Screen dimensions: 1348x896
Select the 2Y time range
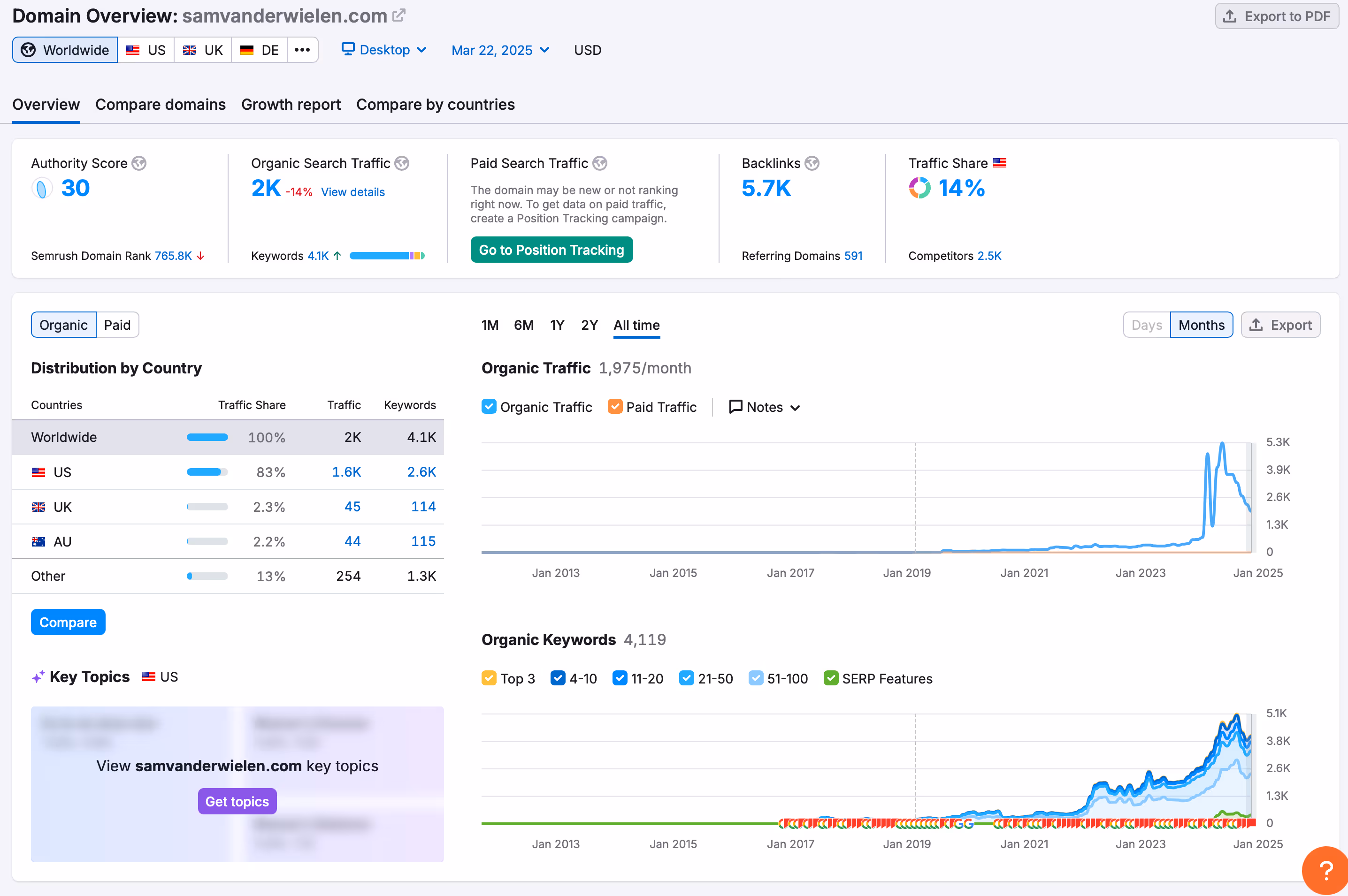pyautogui.click(x=590, y=325)
